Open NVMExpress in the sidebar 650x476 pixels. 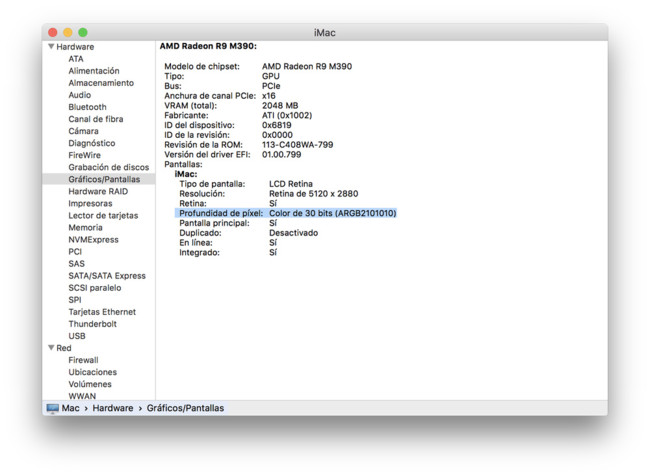click(93, 240)
